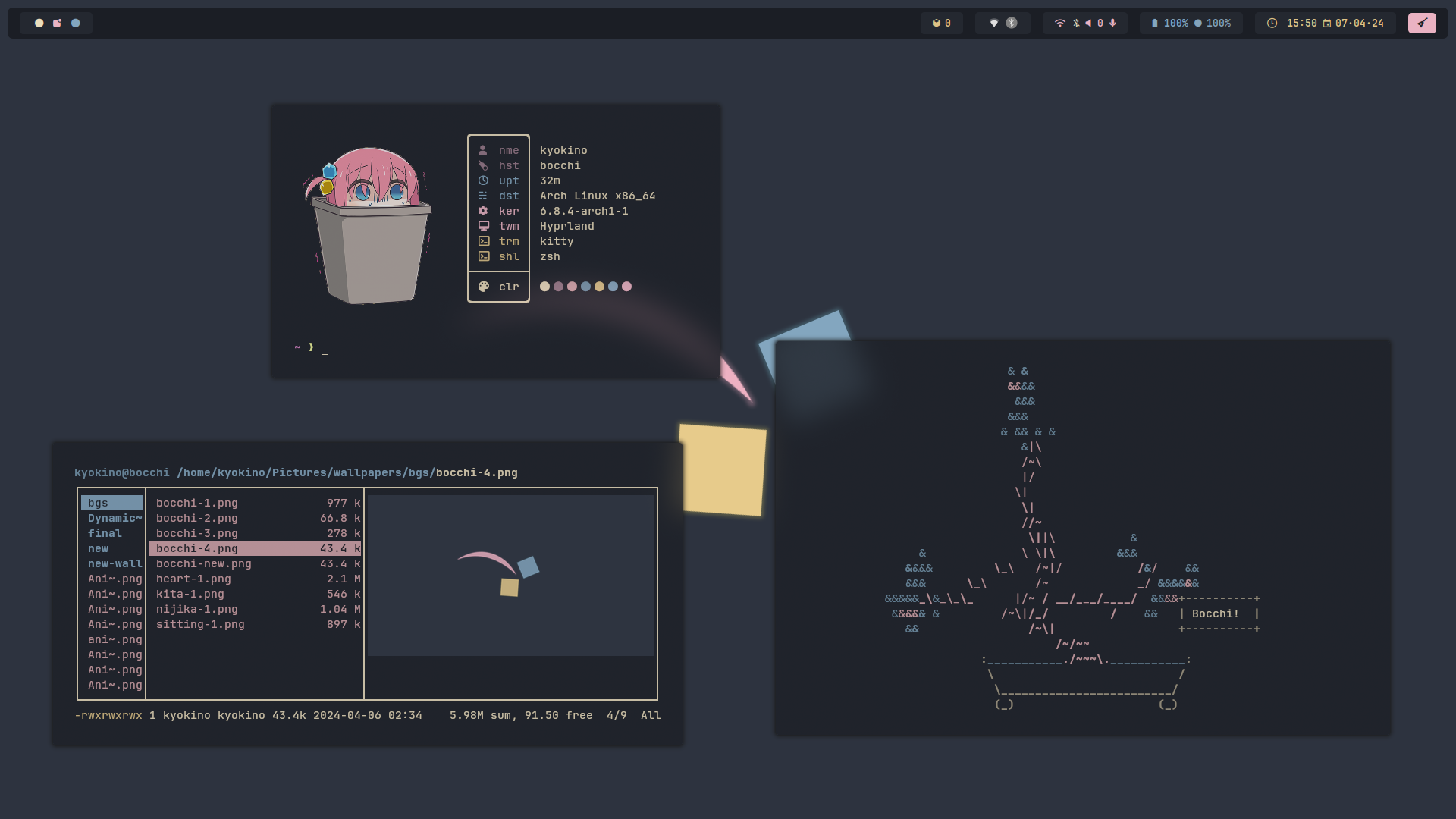1456x819 pixels.
Task: Open the new-wall directory entry
Action: pos(115,564)
